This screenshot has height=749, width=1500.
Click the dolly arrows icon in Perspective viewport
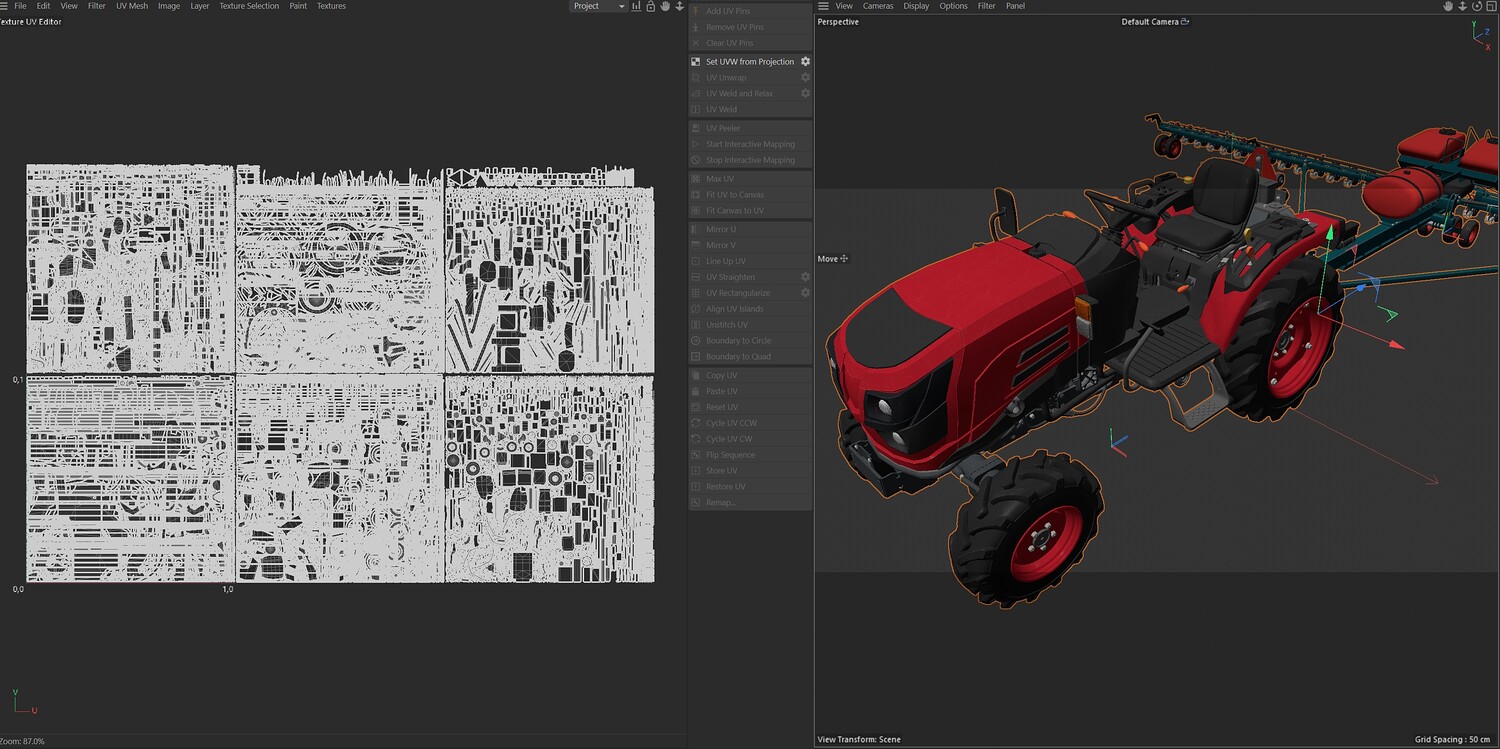coord(1462,6)
